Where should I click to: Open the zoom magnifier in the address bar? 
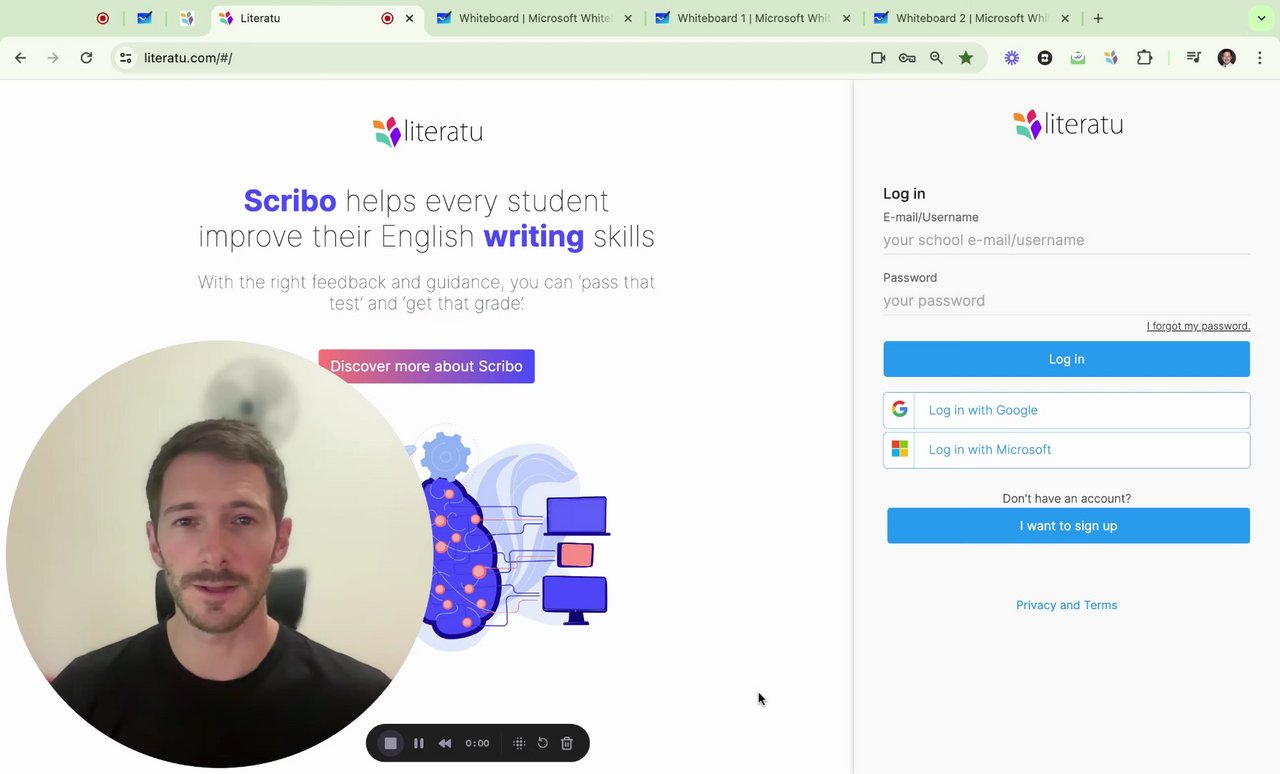click(936, 58)
